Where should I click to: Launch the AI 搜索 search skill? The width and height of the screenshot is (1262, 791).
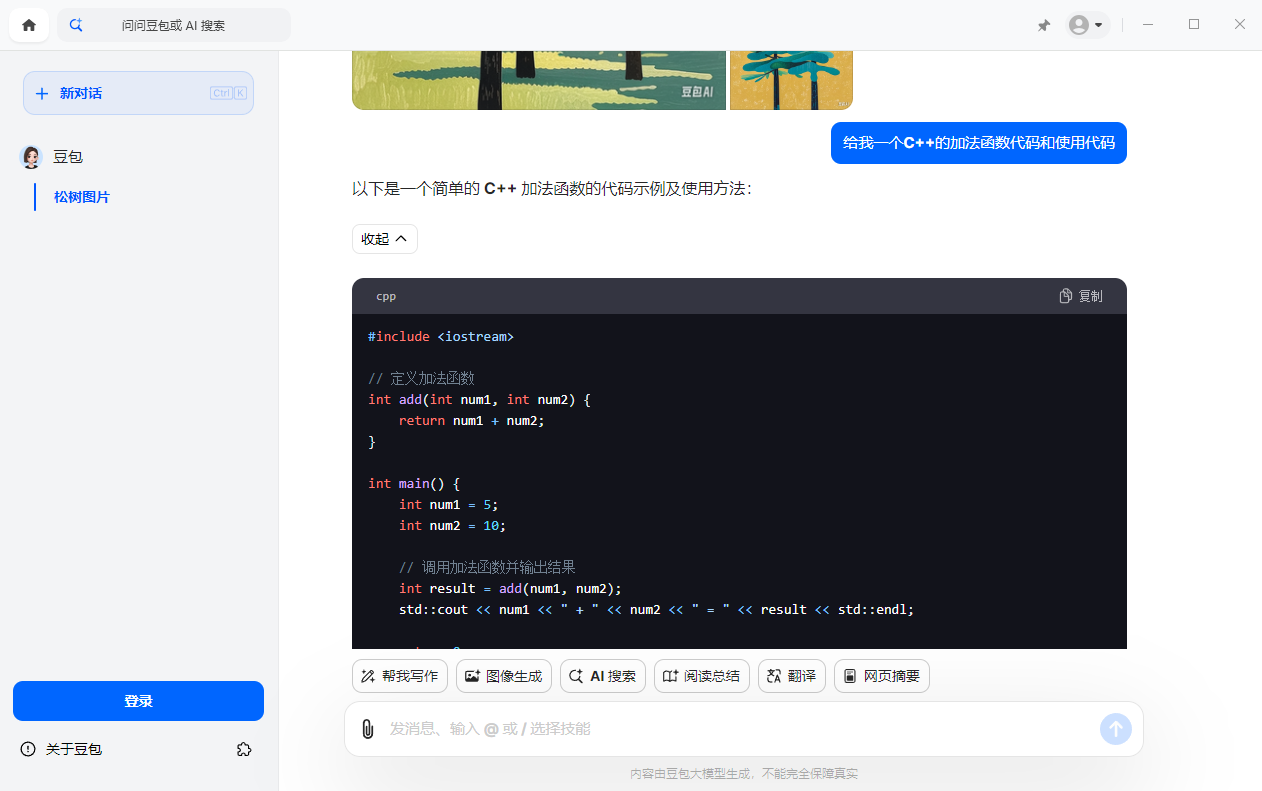(x=602, y=676)
